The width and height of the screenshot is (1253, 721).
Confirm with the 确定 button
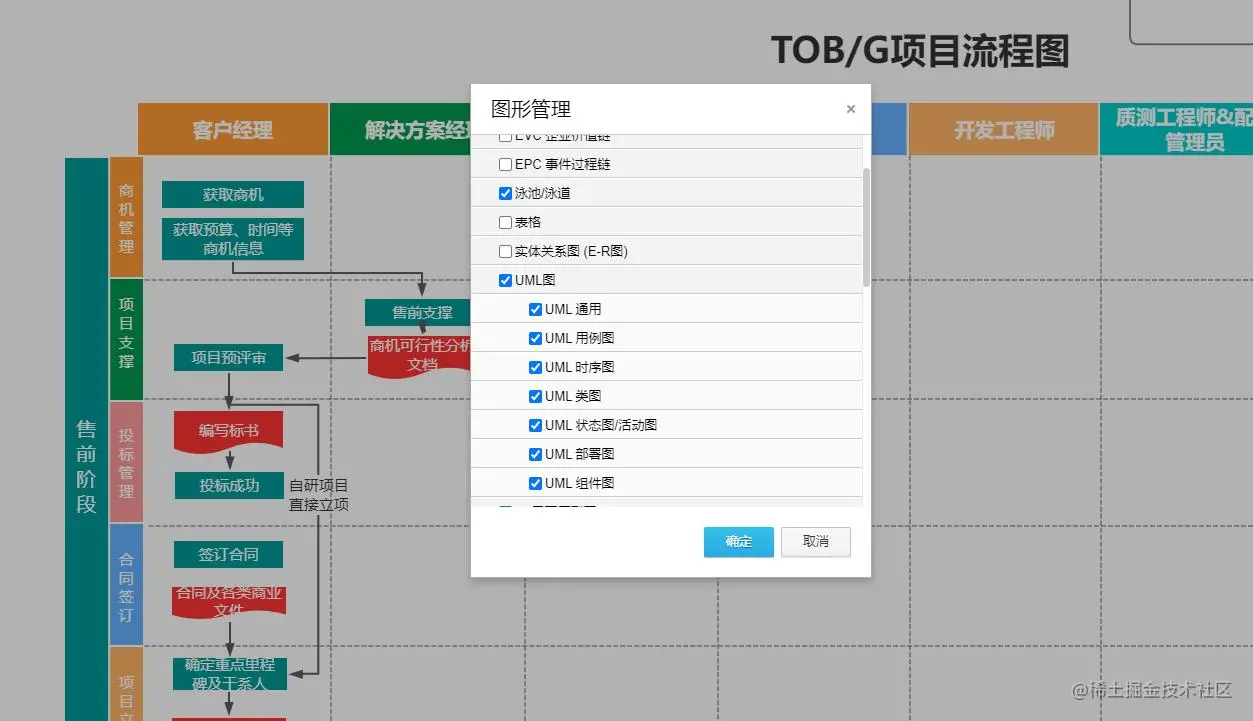tap(738, 541)
